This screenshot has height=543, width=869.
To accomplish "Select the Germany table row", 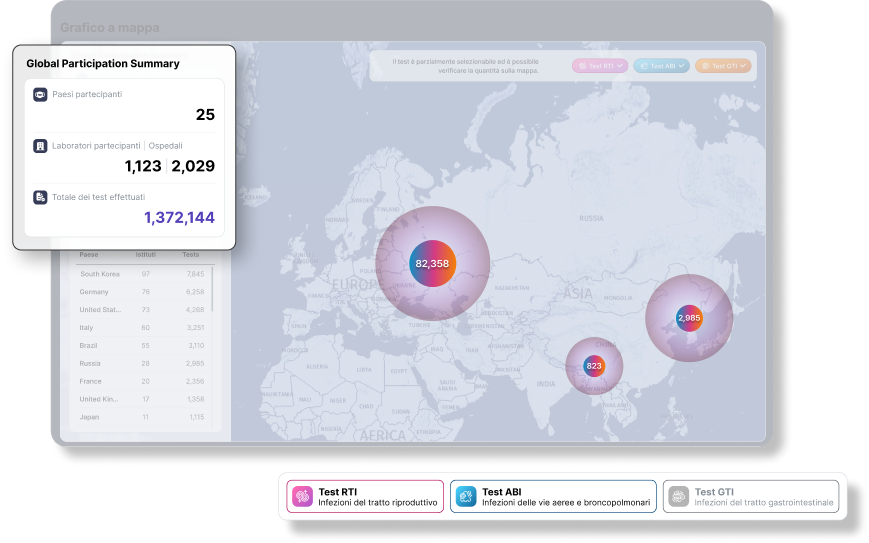I will point(142,292).
